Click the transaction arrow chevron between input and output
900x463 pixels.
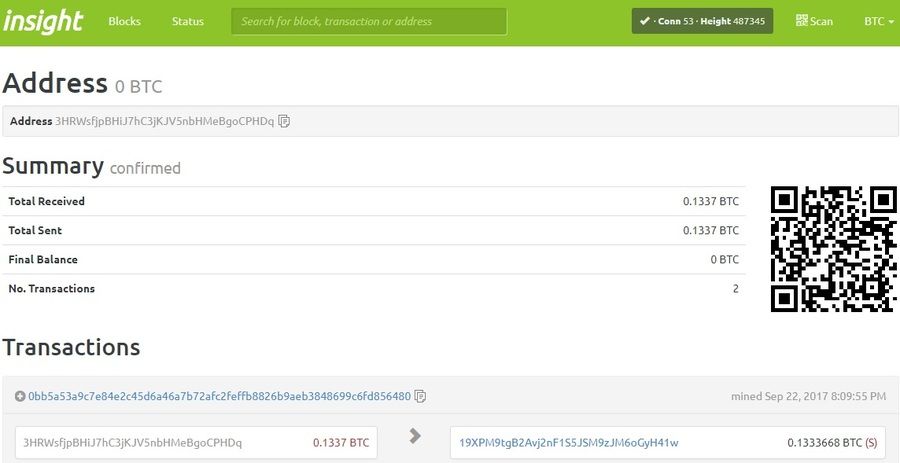pos(414,436)
